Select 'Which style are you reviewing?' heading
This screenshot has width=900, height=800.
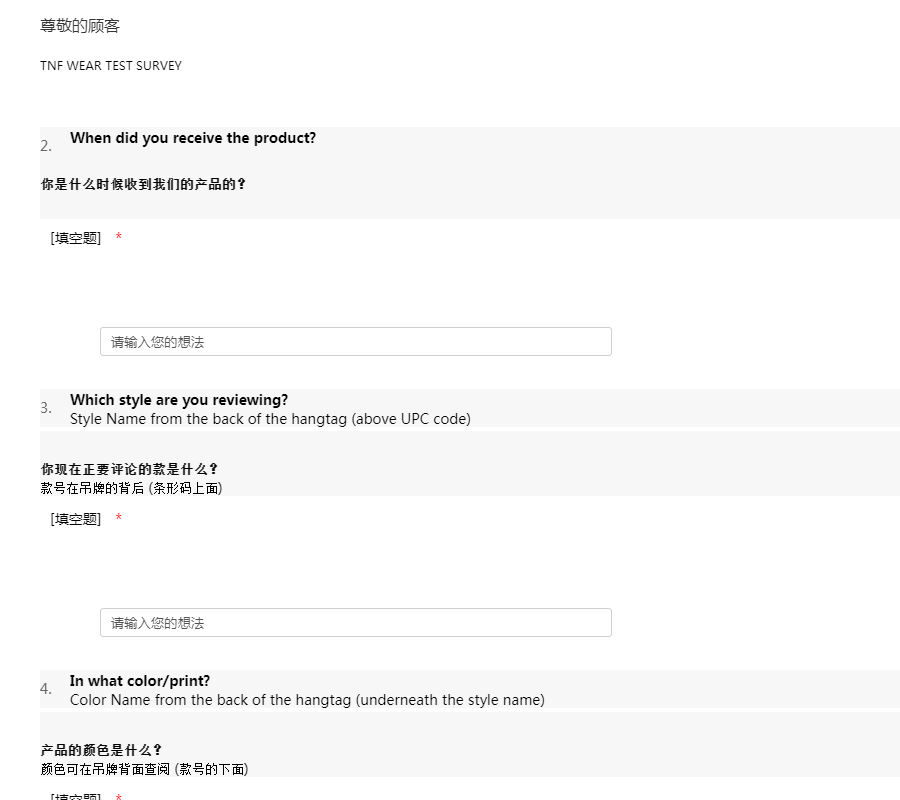tap(179, 400)
